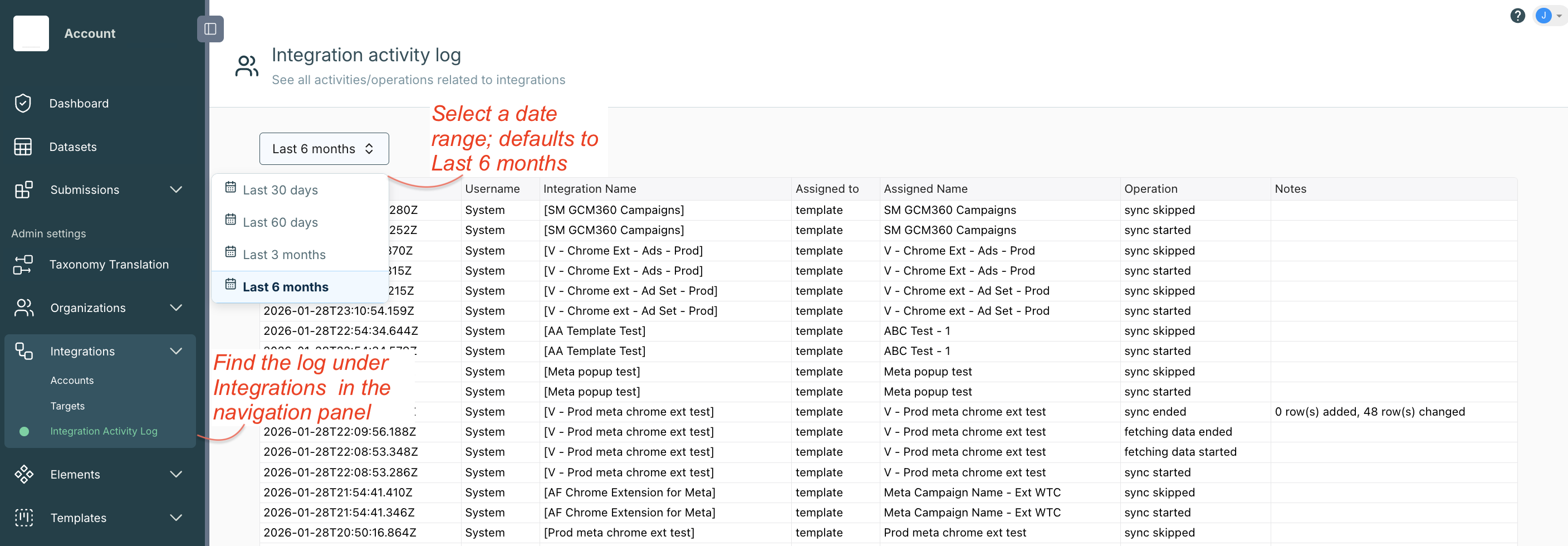Click the Submissions blocks icon
This screenshot has height=546, width=1568.
click(x=23, y=189)
